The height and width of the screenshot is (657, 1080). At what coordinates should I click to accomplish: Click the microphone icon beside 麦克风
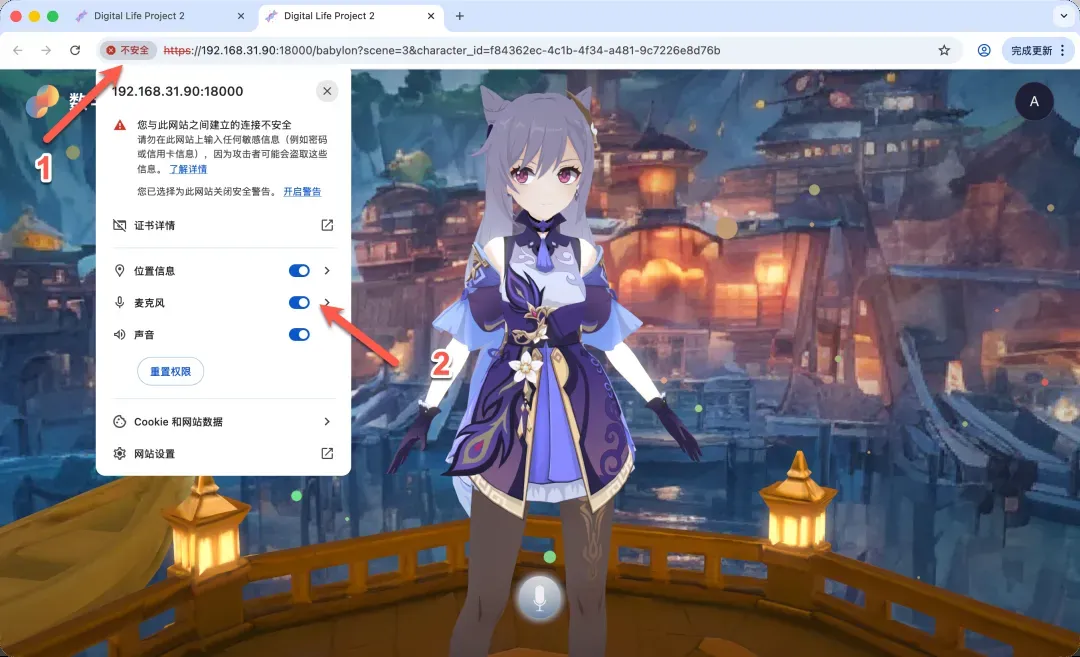tap(119, 302)
